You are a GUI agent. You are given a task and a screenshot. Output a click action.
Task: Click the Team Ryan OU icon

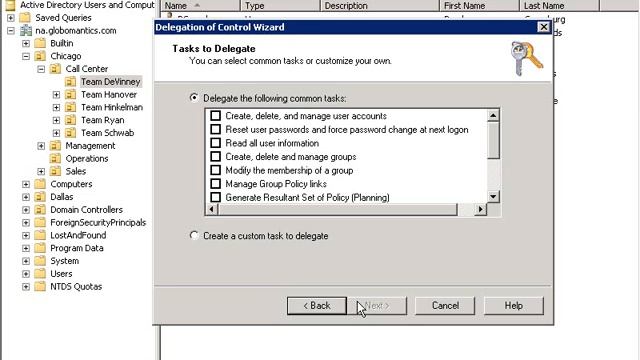70,120
